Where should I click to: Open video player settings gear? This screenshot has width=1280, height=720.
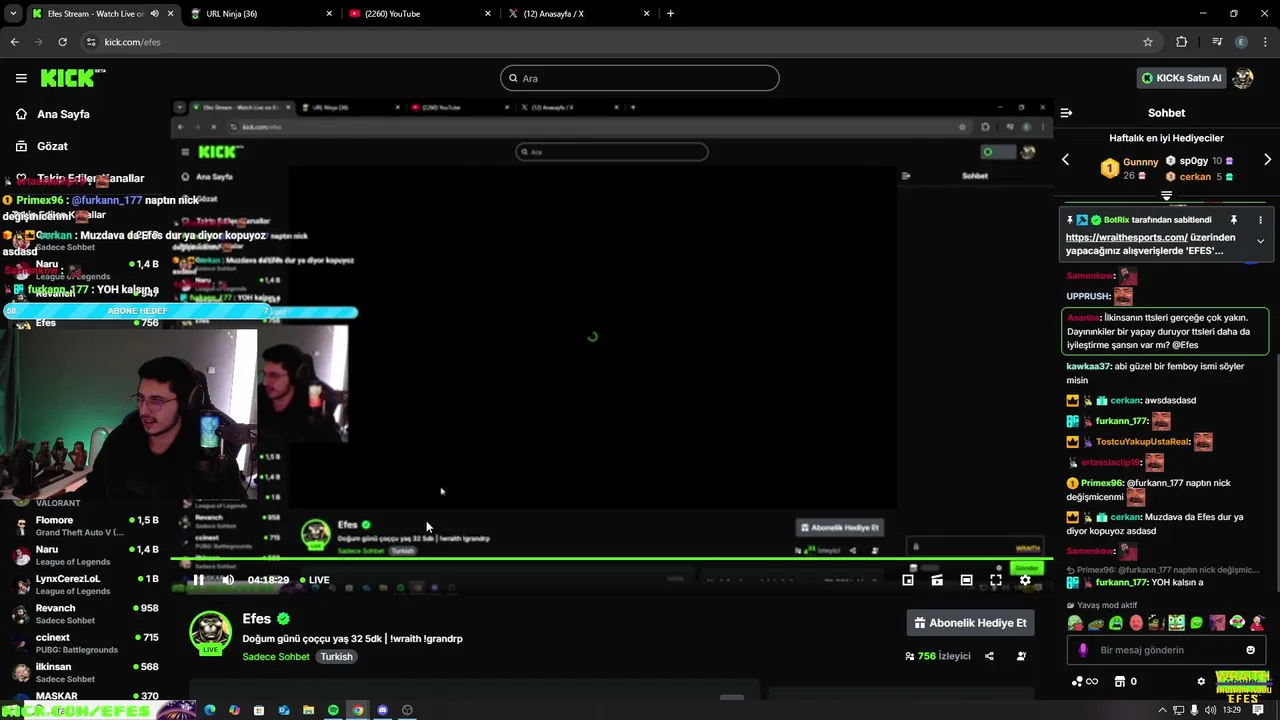click(1025, 580)
